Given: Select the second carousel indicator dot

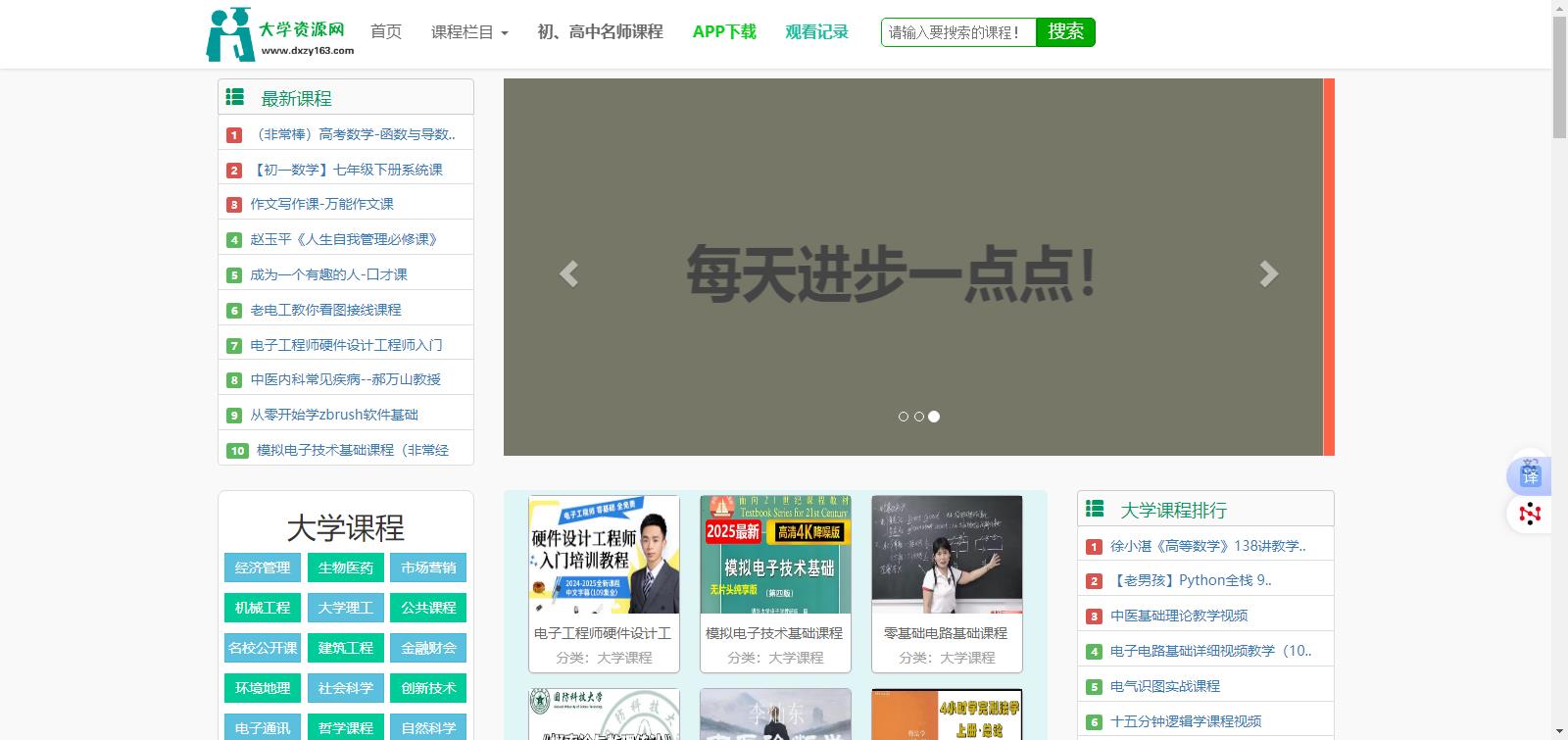Looking at the screenshot, I should tap(919, 417).
